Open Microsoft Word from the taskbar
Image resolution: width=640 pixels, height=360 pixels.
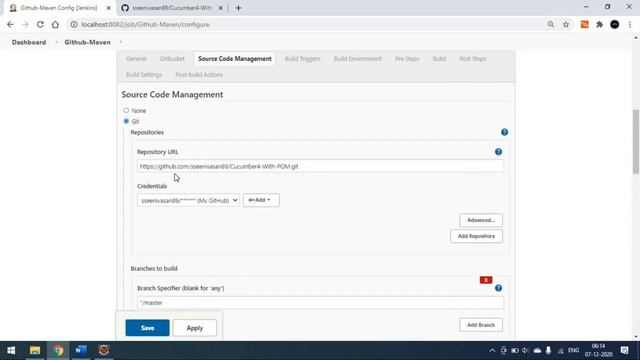point(81,350)
